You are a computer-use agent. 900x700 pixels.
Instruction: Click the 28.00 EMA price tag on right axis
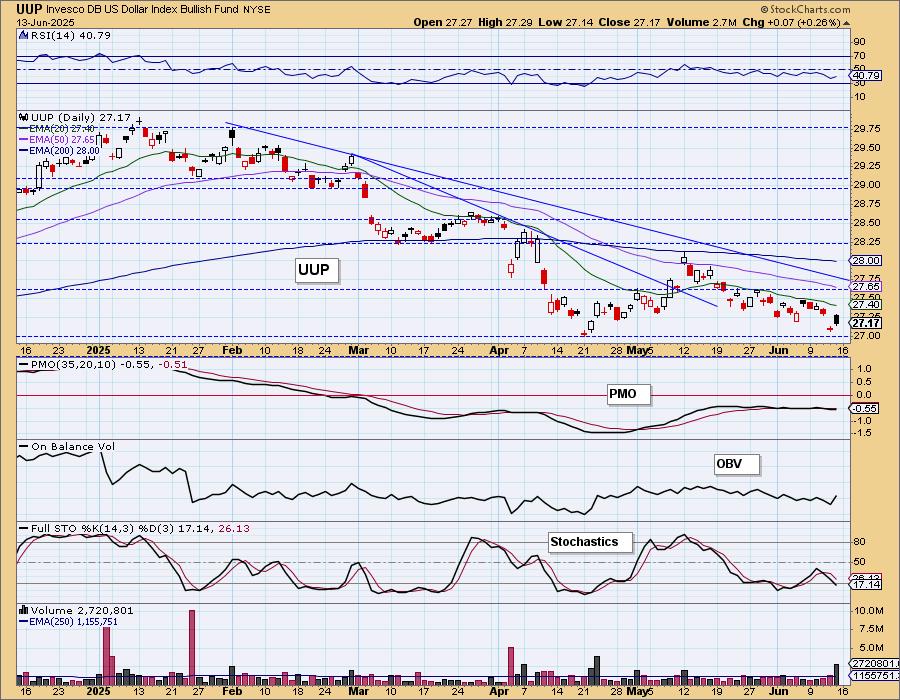coord(866,260)
